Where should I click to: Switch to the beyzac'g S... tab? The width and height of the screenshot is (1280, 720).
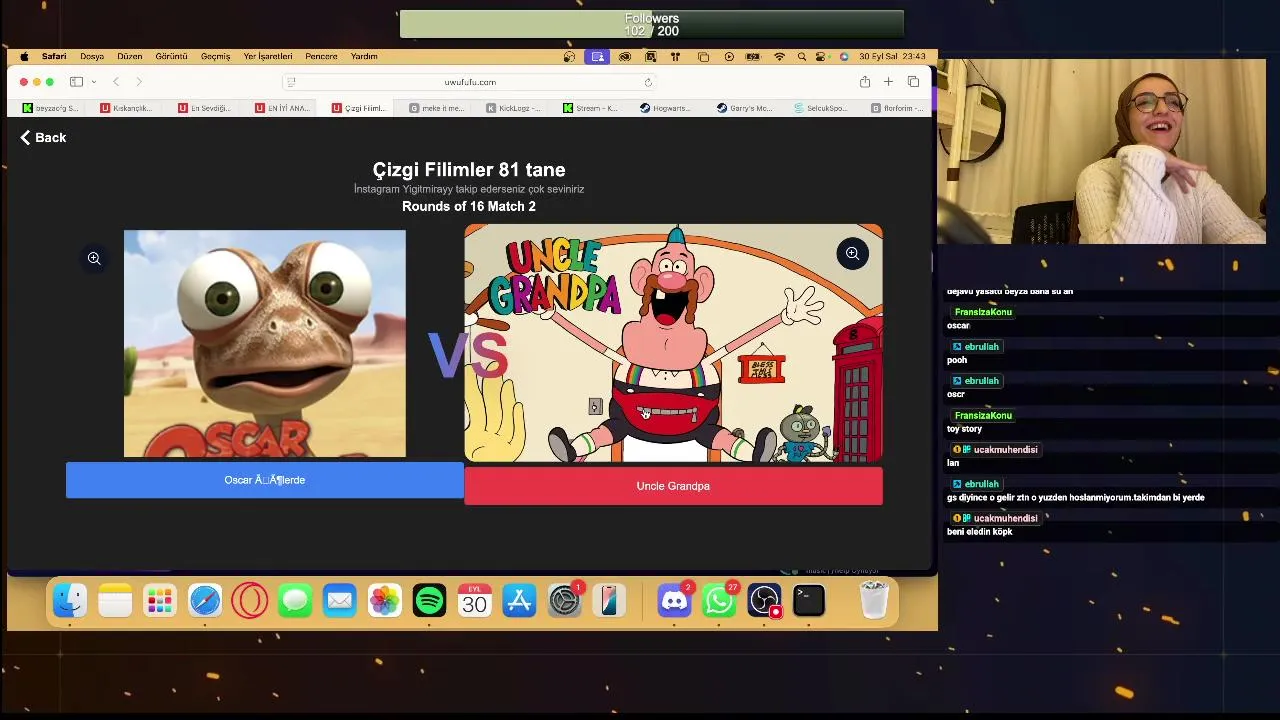pyautogui.click(x=50, y=108)
